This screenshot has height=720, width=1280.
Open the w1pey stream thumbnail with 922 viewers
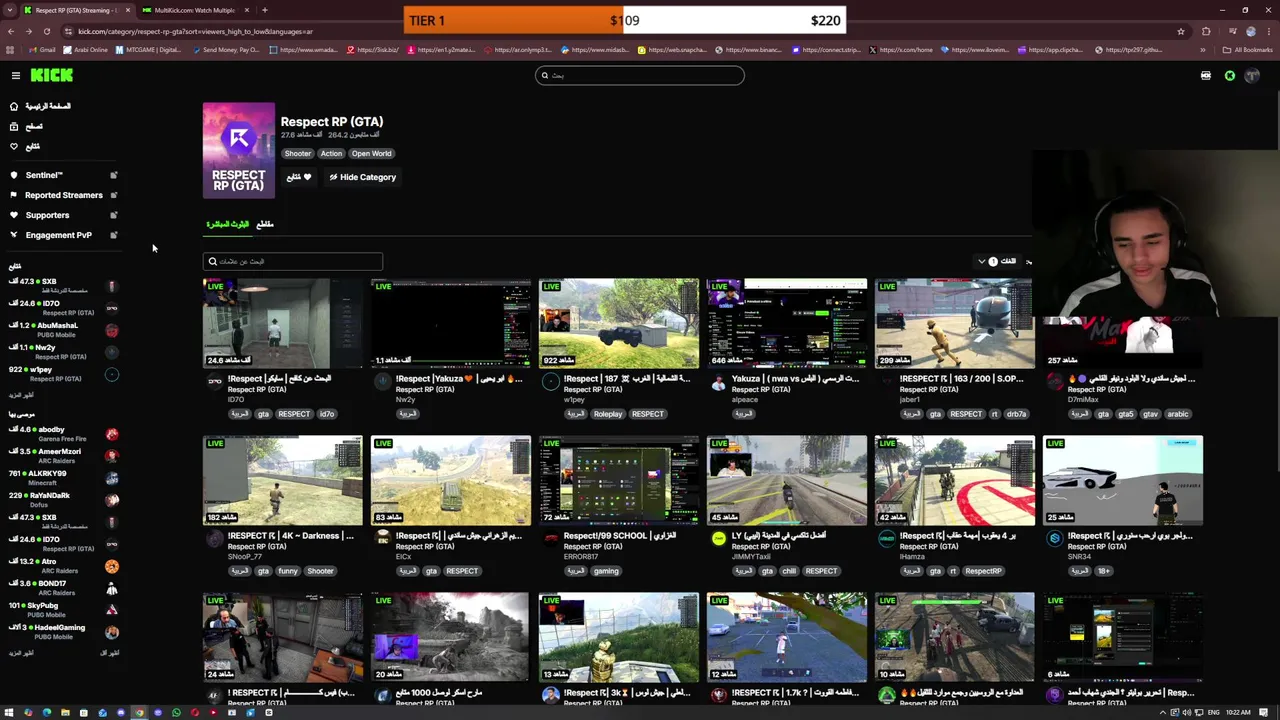pos(619,323)
